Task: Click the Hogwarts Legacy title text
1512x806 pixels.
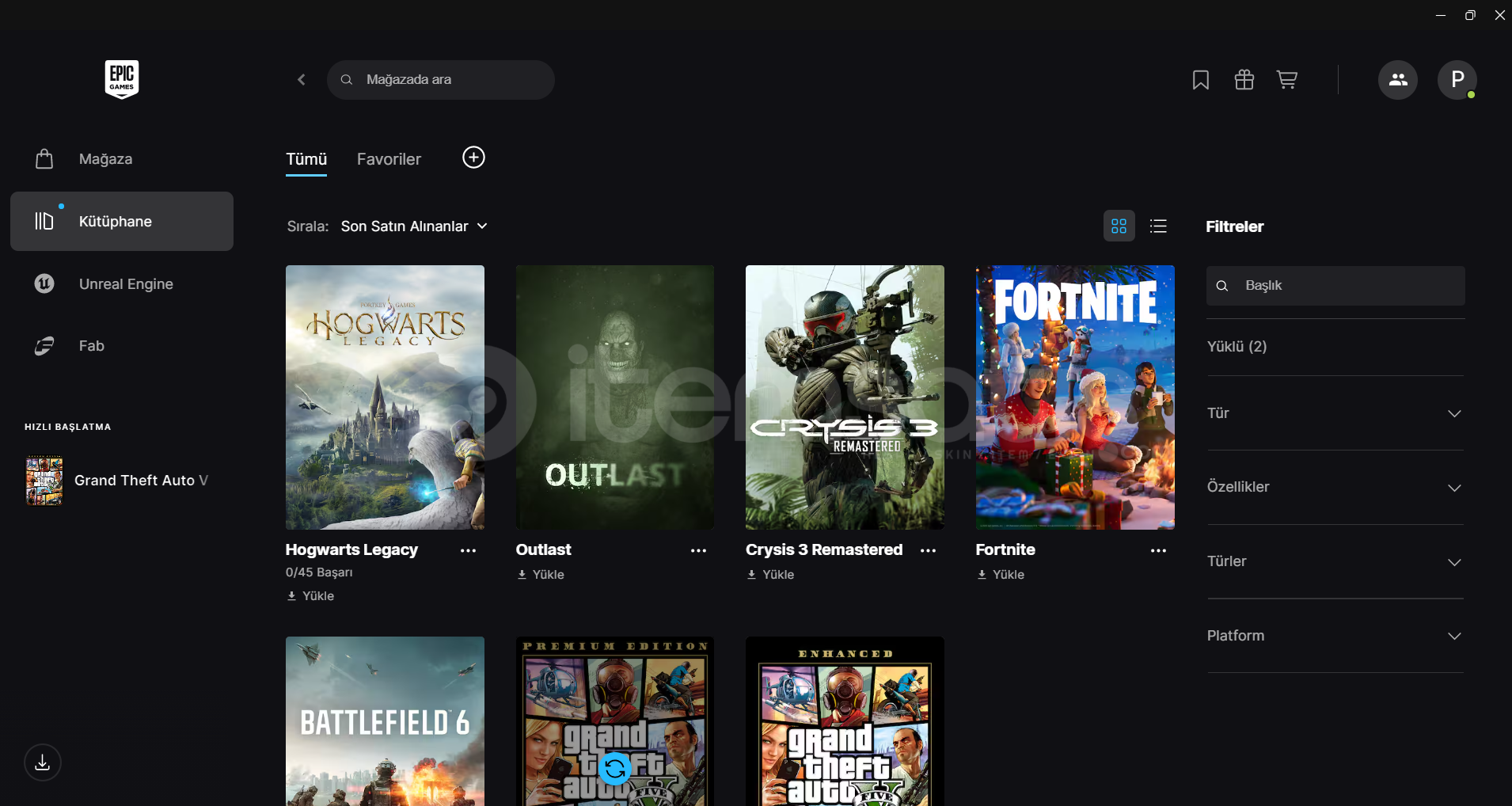Action: (351, 550)
